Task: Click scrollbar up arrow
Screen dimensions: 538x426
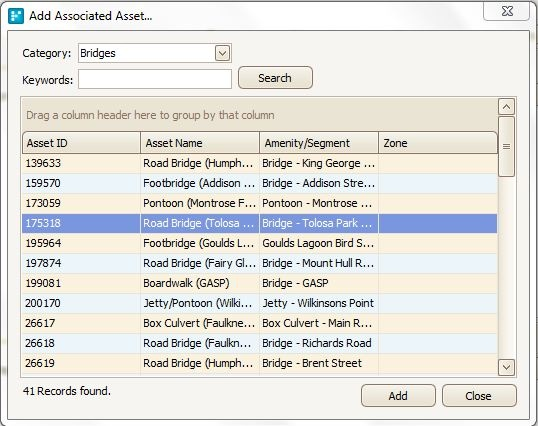Action: [x=506, y=107]
